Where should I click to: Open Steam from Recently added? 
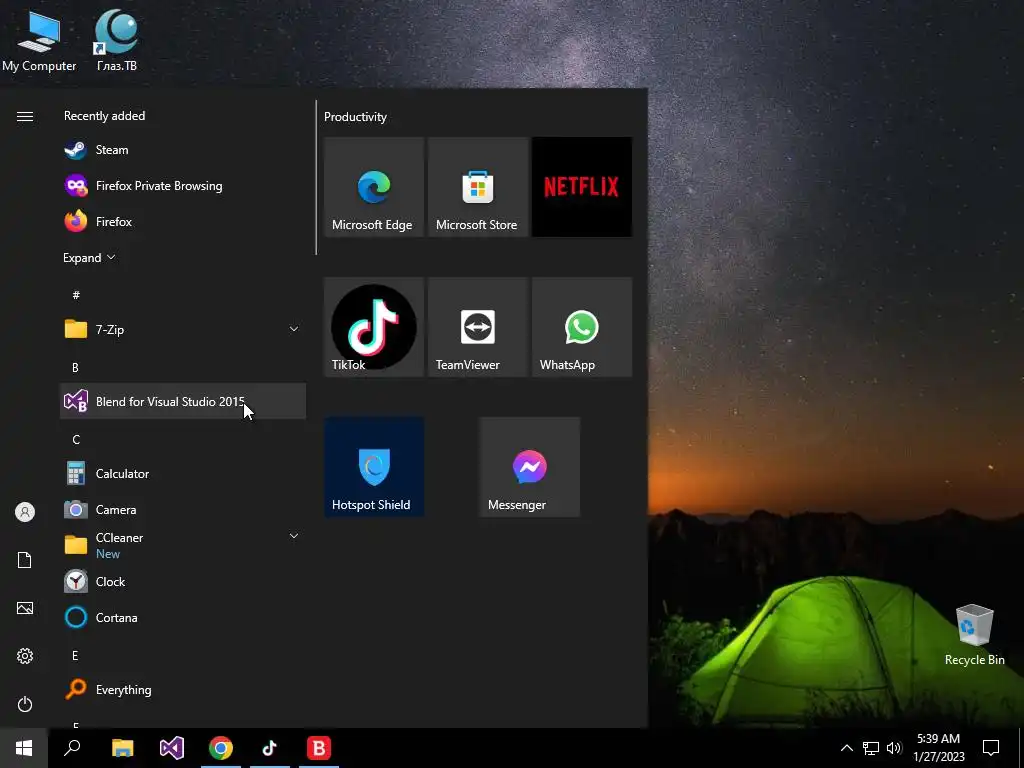pyautogui.click(x=183, y=150)
